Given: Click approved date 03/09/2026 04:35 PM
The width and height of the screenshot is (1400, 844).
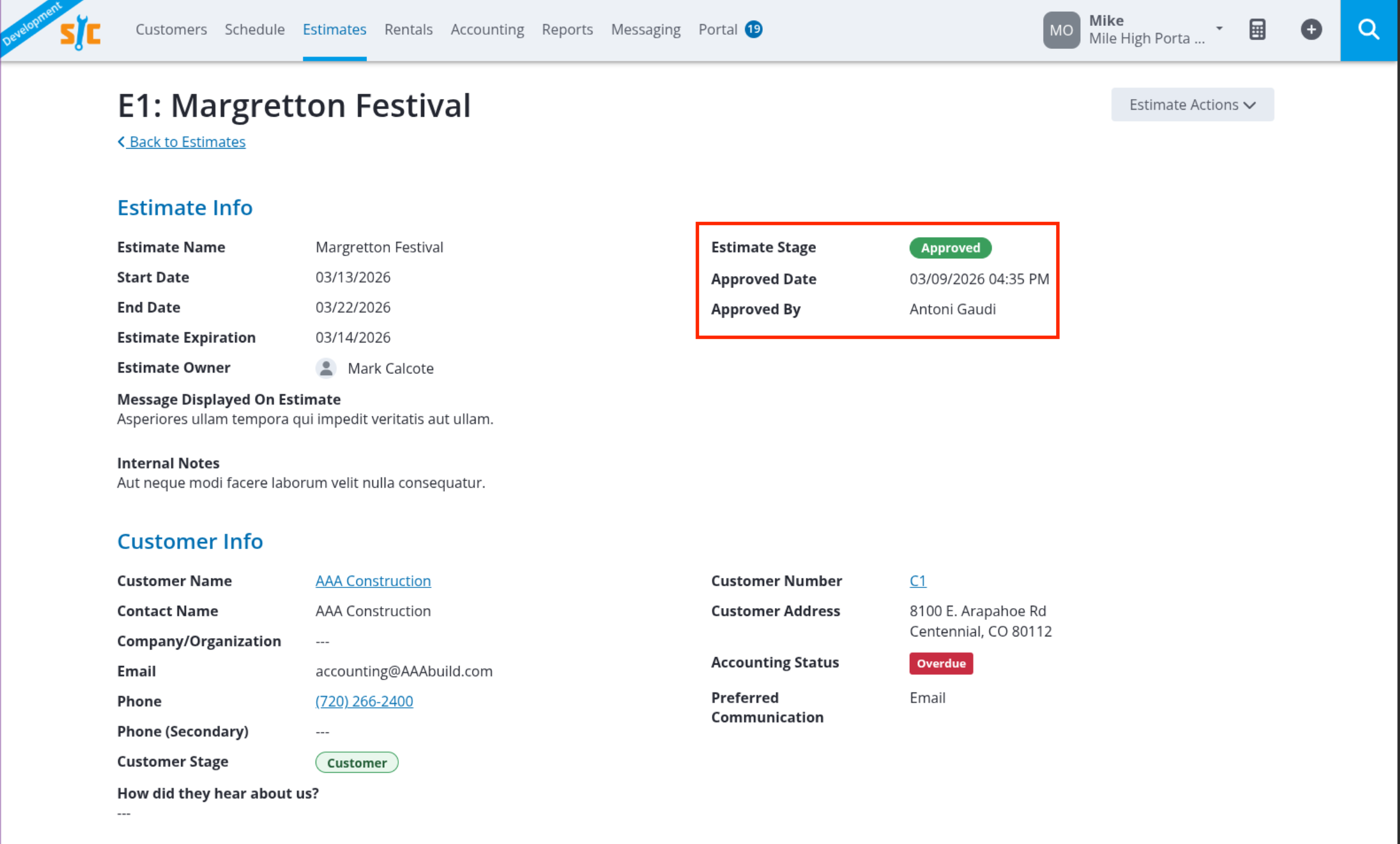Looking at the screenshot, I should point(979,278).
